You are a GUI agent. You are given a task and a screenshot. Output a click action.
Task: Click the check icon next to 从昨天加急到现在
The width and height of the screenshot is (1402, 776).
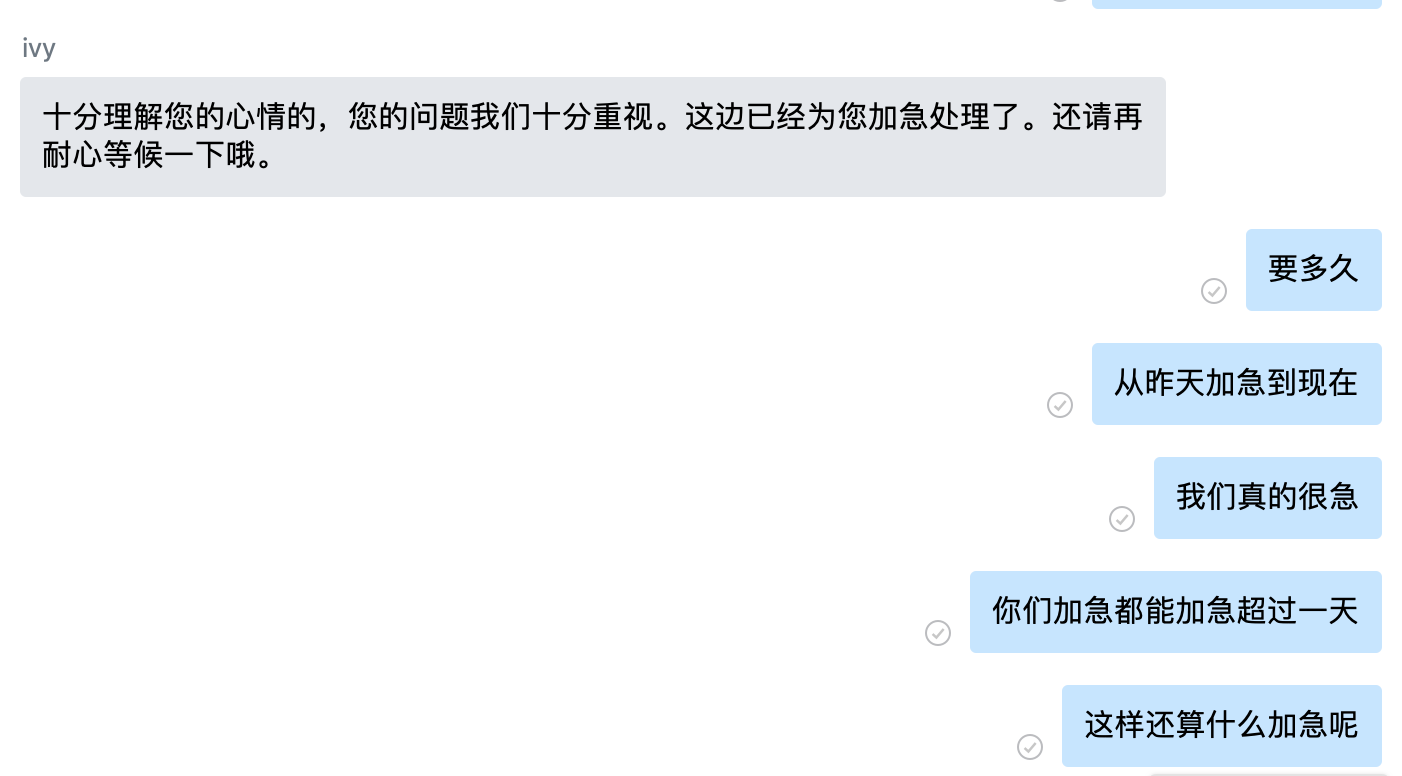(1060, 405)
